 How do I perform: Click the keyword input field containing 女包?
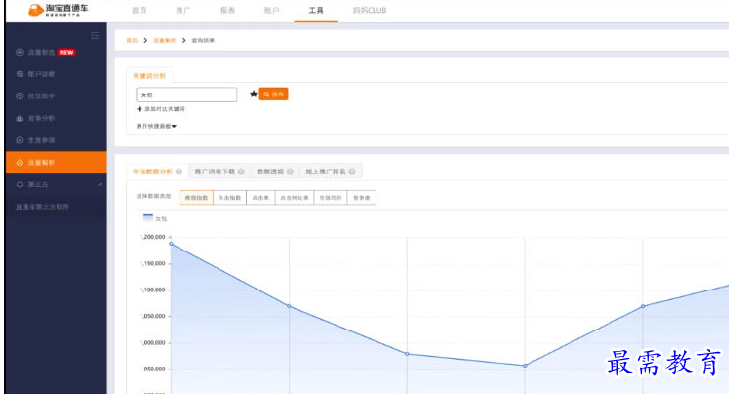186,95
